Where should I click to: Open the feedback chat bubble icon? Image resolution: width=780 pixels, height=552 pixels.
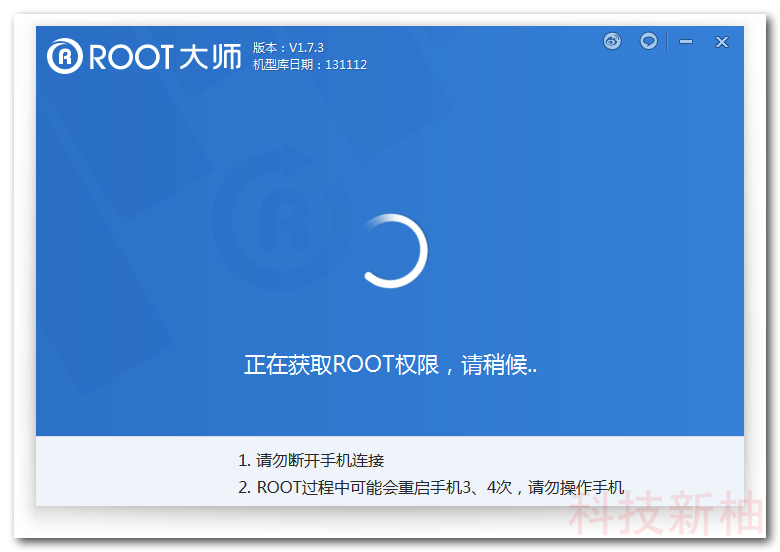649,41
